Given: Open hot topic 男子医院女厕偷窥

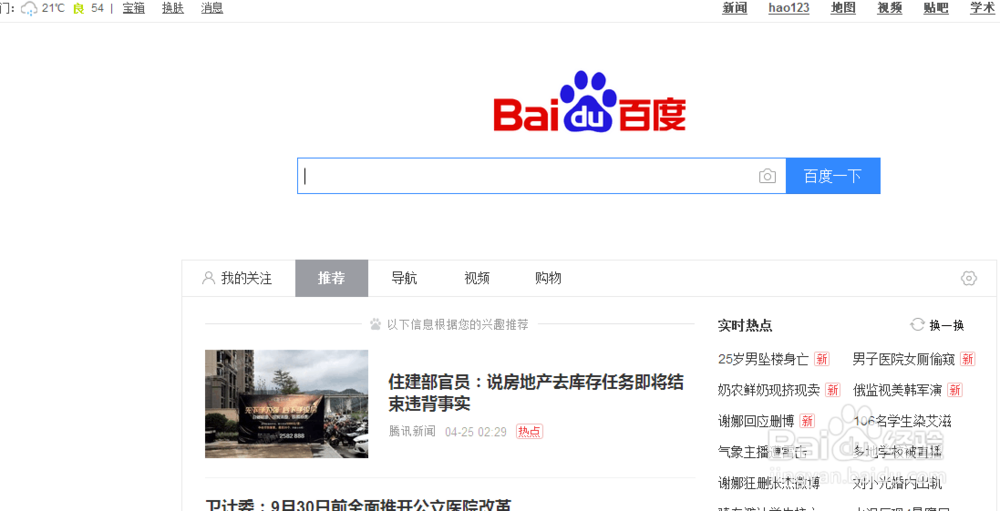Looking at the screenshot, I should [x=904, y=359].
